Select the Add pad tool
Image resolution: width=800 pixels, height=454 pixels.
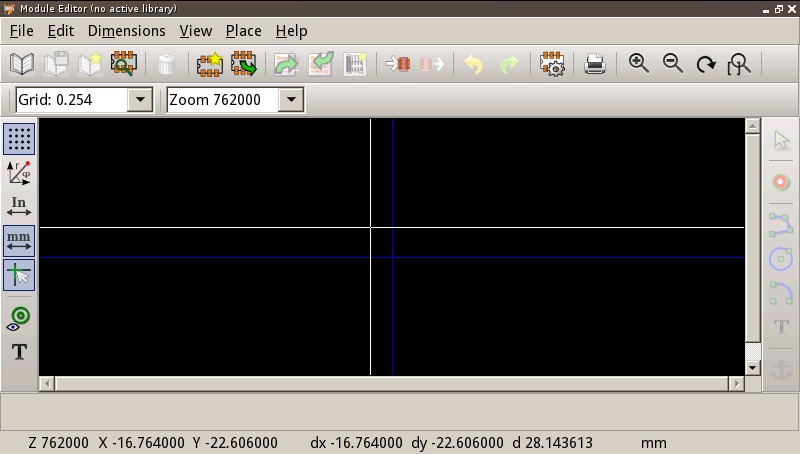click(781, 182)
